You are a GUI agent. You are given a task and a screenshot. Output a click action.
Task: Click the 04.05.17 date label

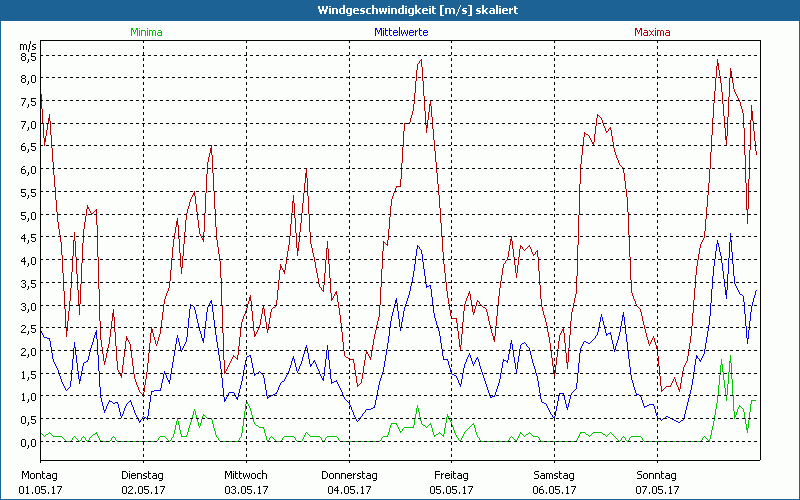[349, 491]
